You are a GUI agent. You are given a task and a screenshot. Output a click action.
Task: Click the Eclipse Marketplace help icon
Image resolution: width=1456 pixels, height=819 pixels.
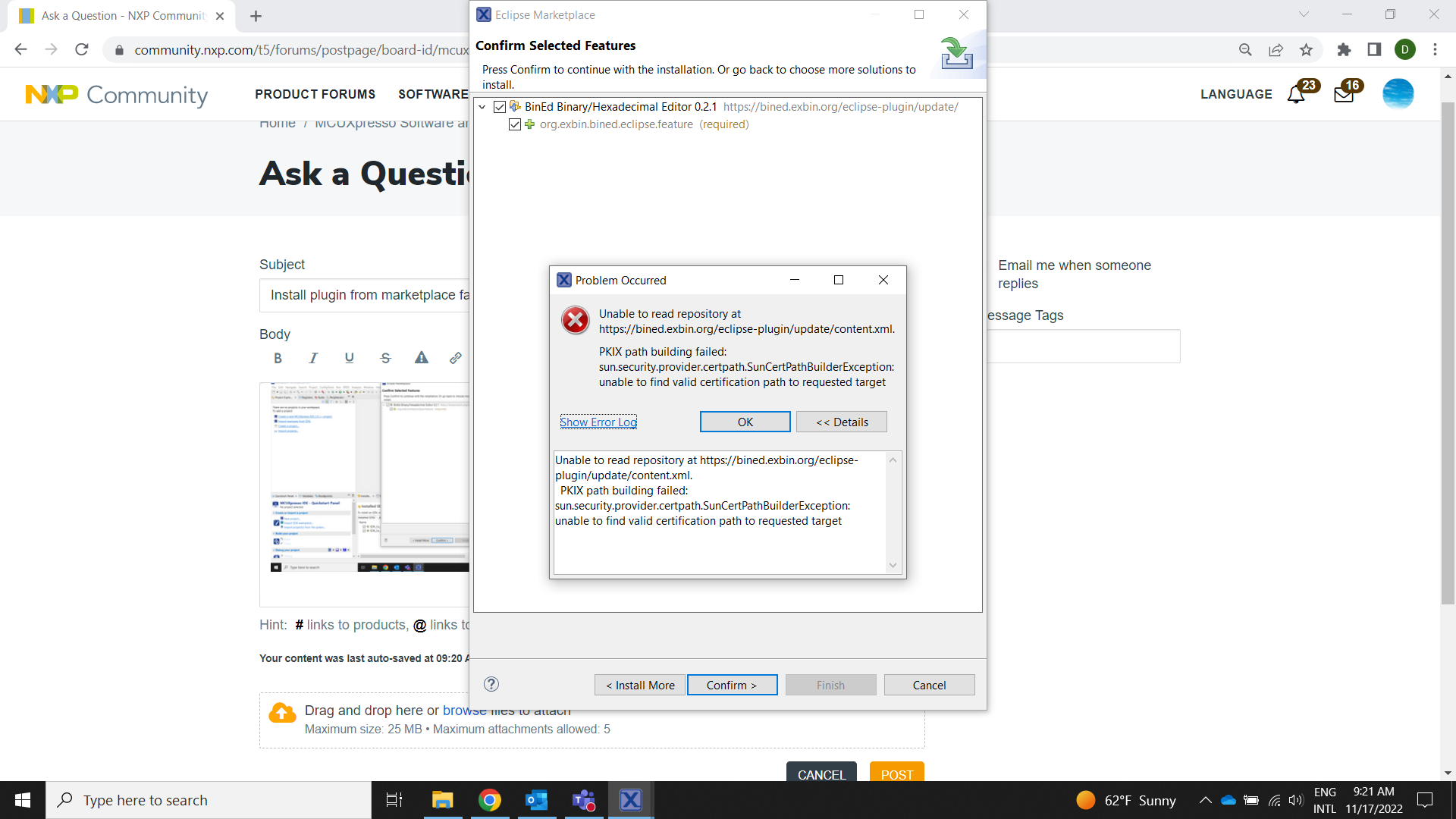click(x=491, y=684)
